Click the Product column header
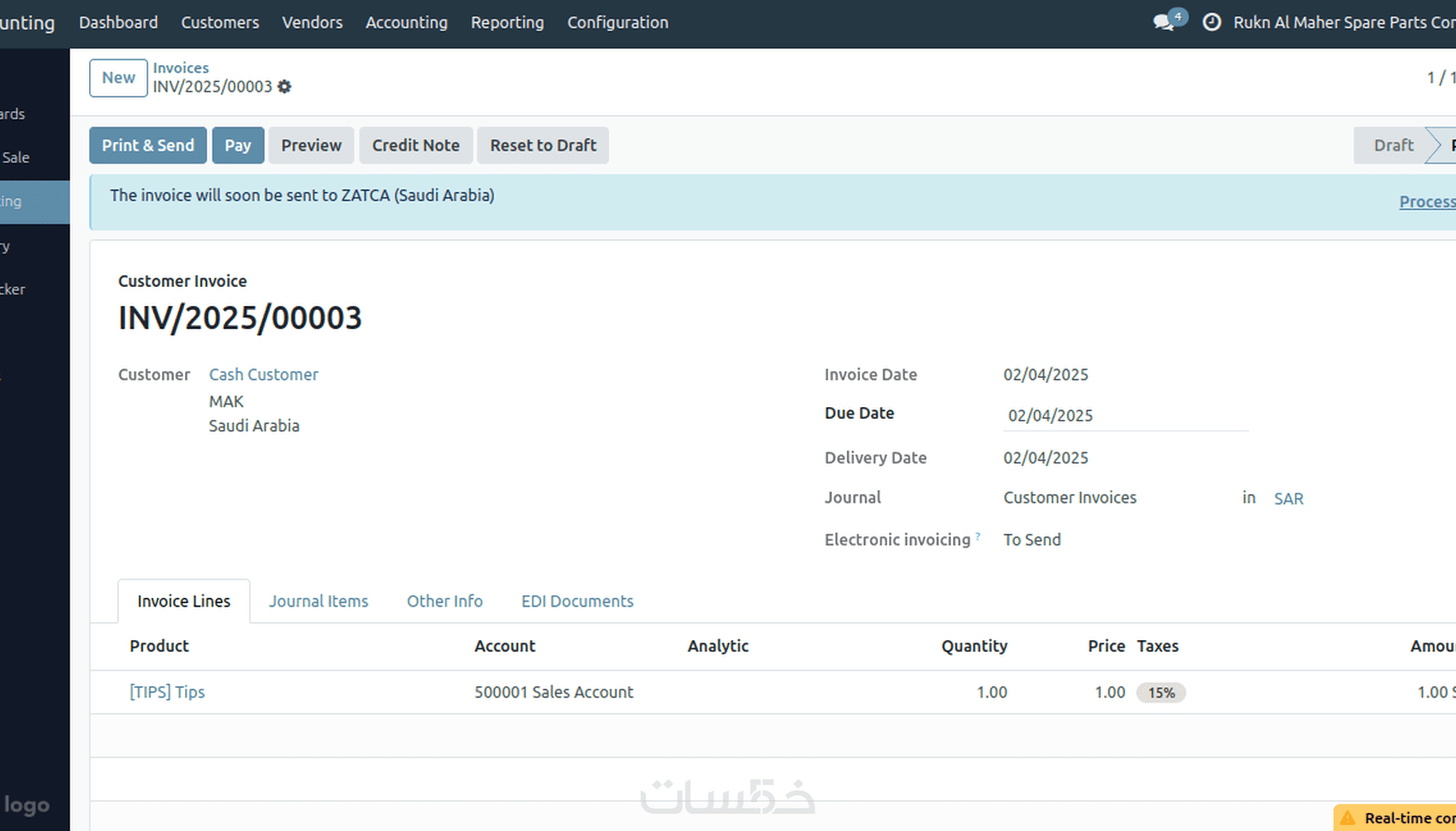The width and height of the screenshot is (1456, 831). [x=159, y=646]
